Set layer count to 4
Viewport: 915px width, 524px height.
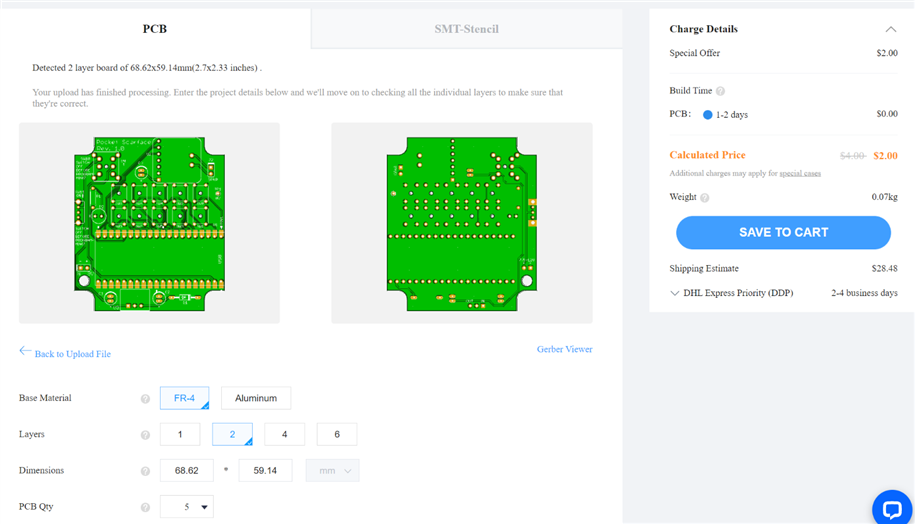285,434
